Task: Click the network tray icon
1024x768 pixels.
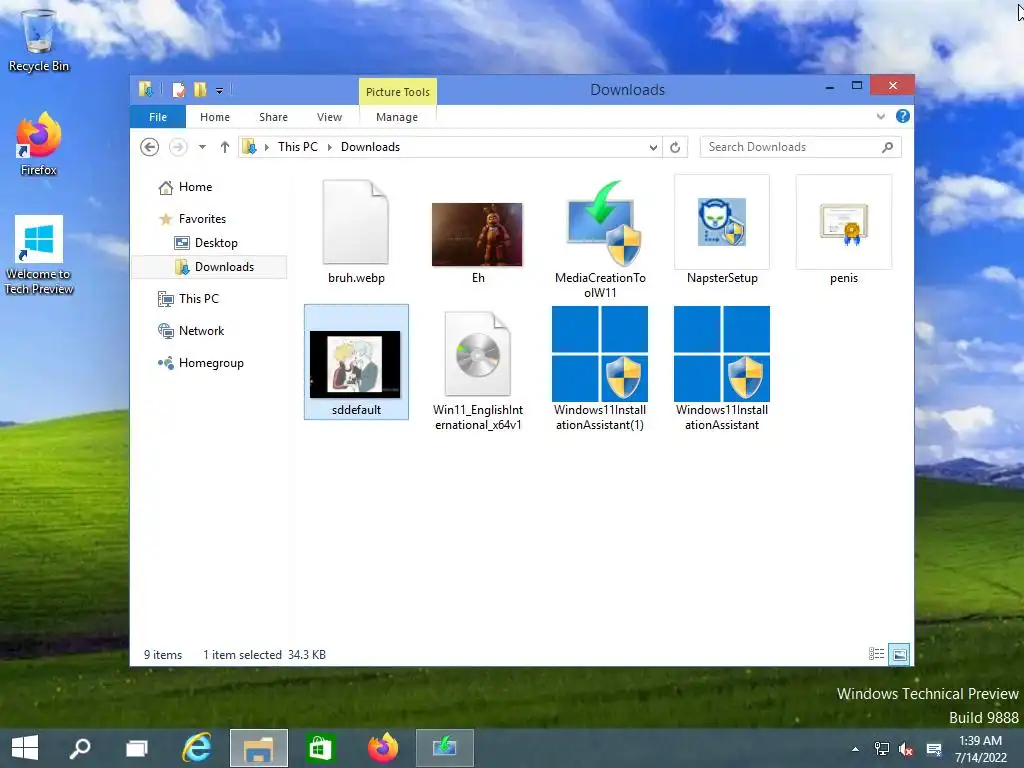Action: point(882,749)
